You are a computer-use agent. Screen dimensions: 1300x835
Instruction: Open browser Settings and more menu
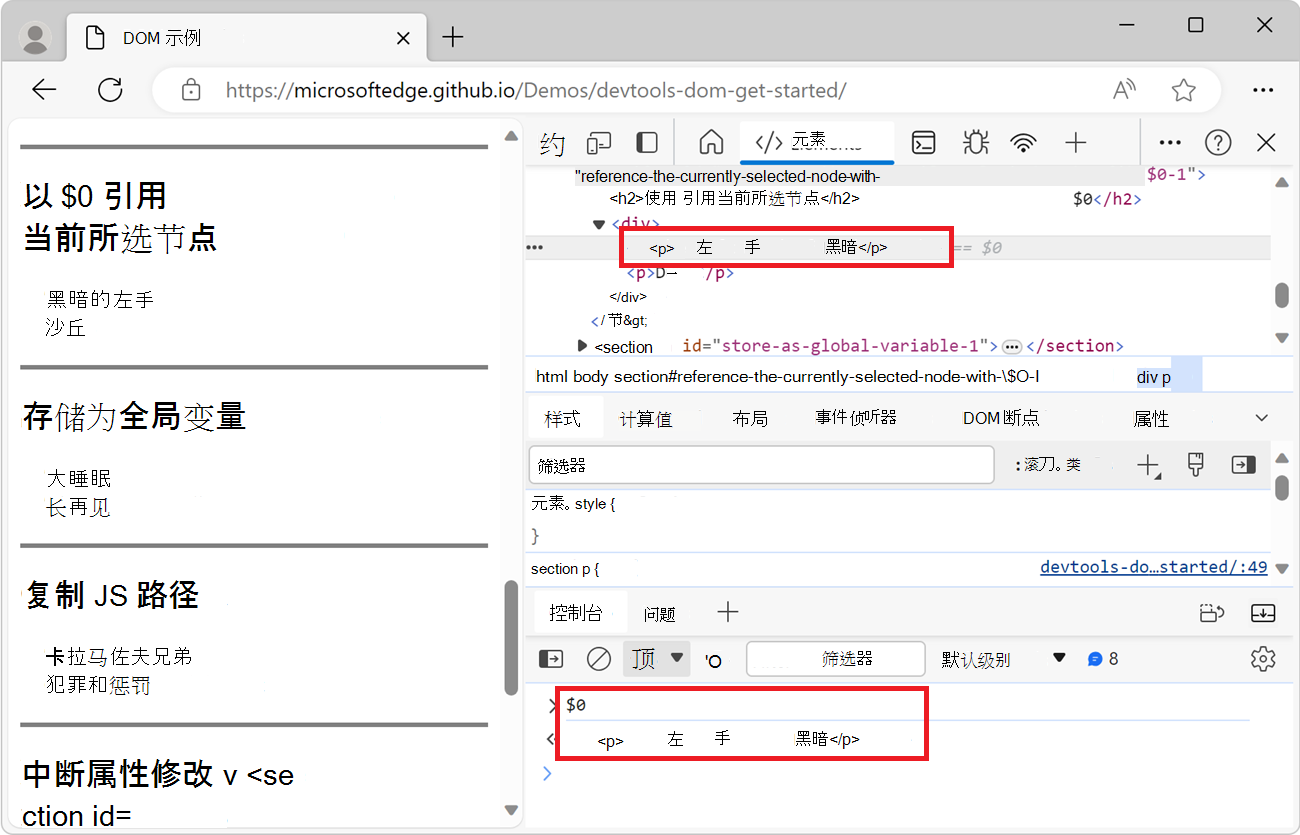click(1263, 90)
